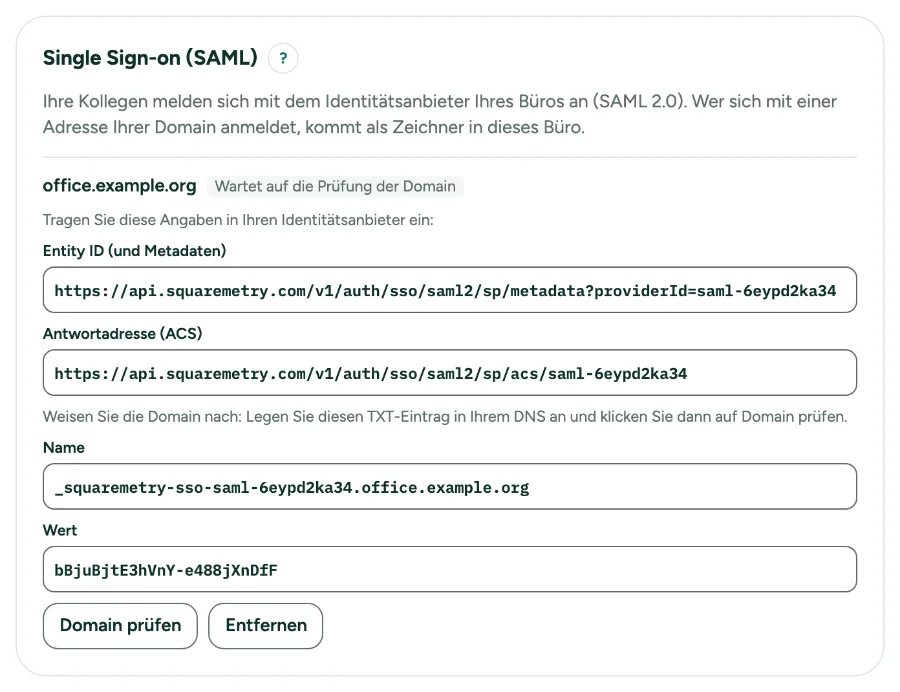Screen dimensions: 900x692
Task: Select the Antwortadresse (ACS) URL field
Action: (x=449, y=372)
